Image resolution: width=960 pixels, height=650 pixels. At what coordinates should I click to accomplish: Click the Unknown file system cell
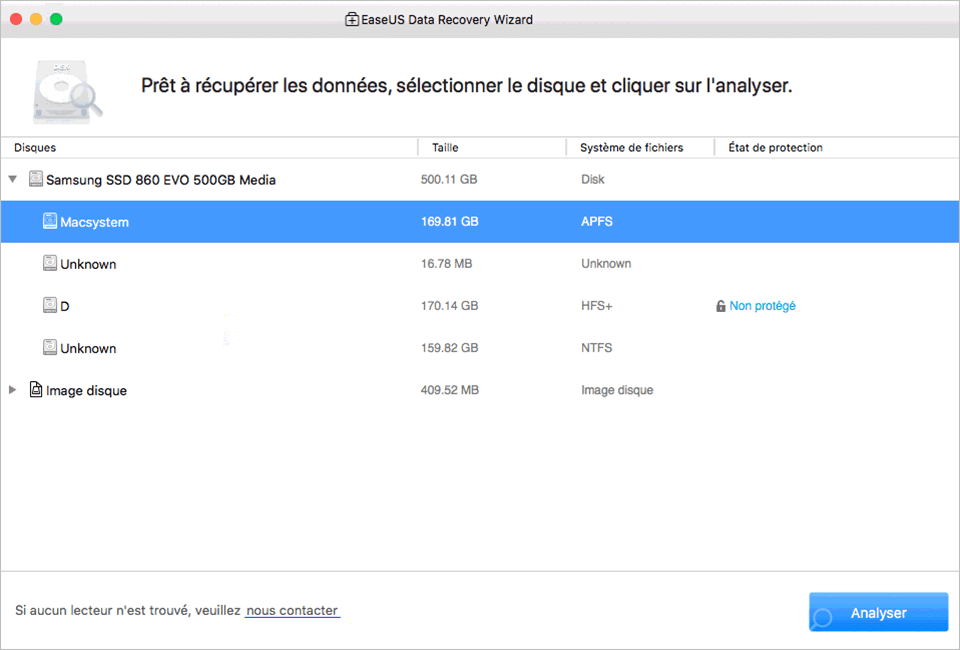[x=606, y=264]
